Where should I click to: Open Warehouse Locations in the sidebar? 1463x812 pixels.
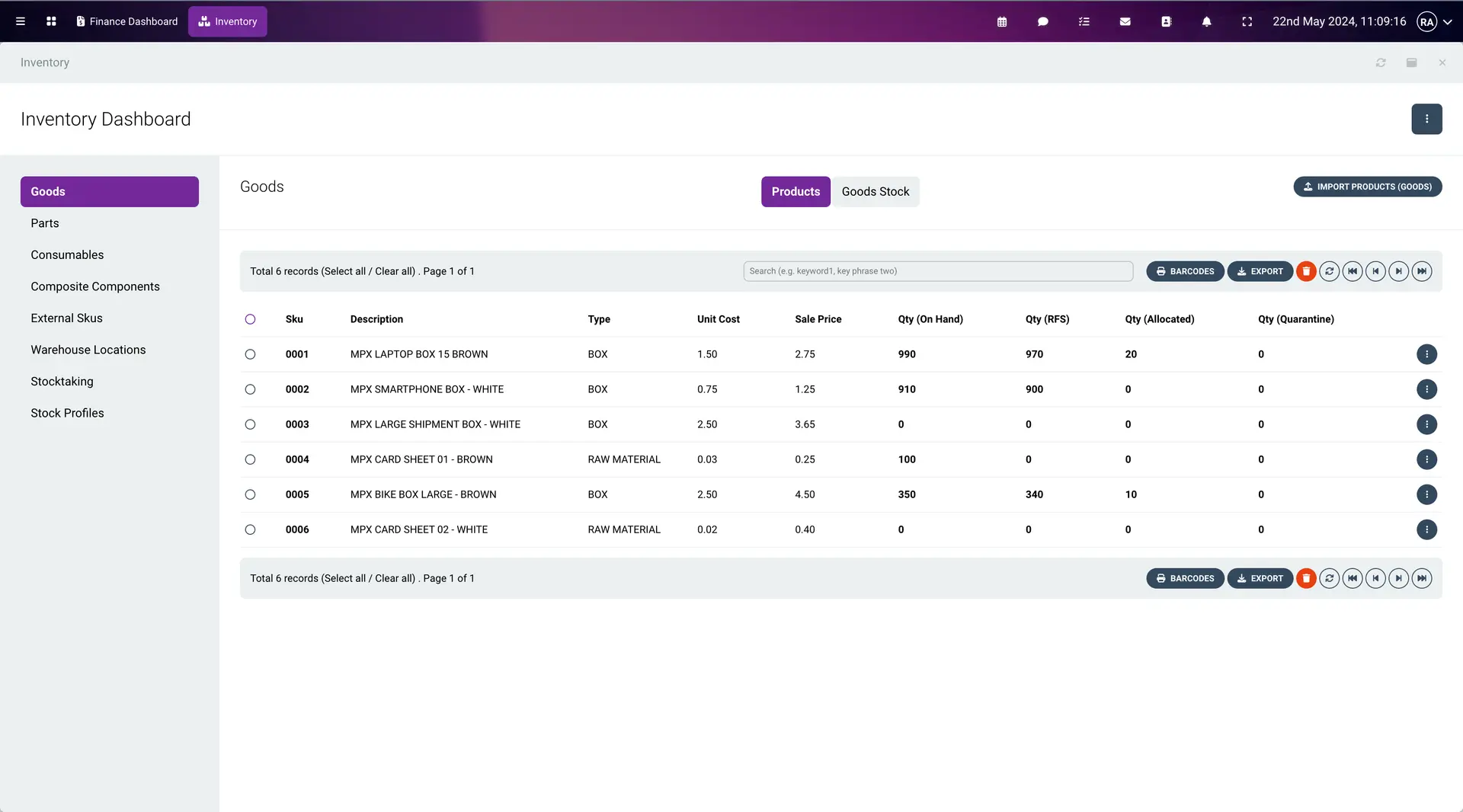[88, 350]
